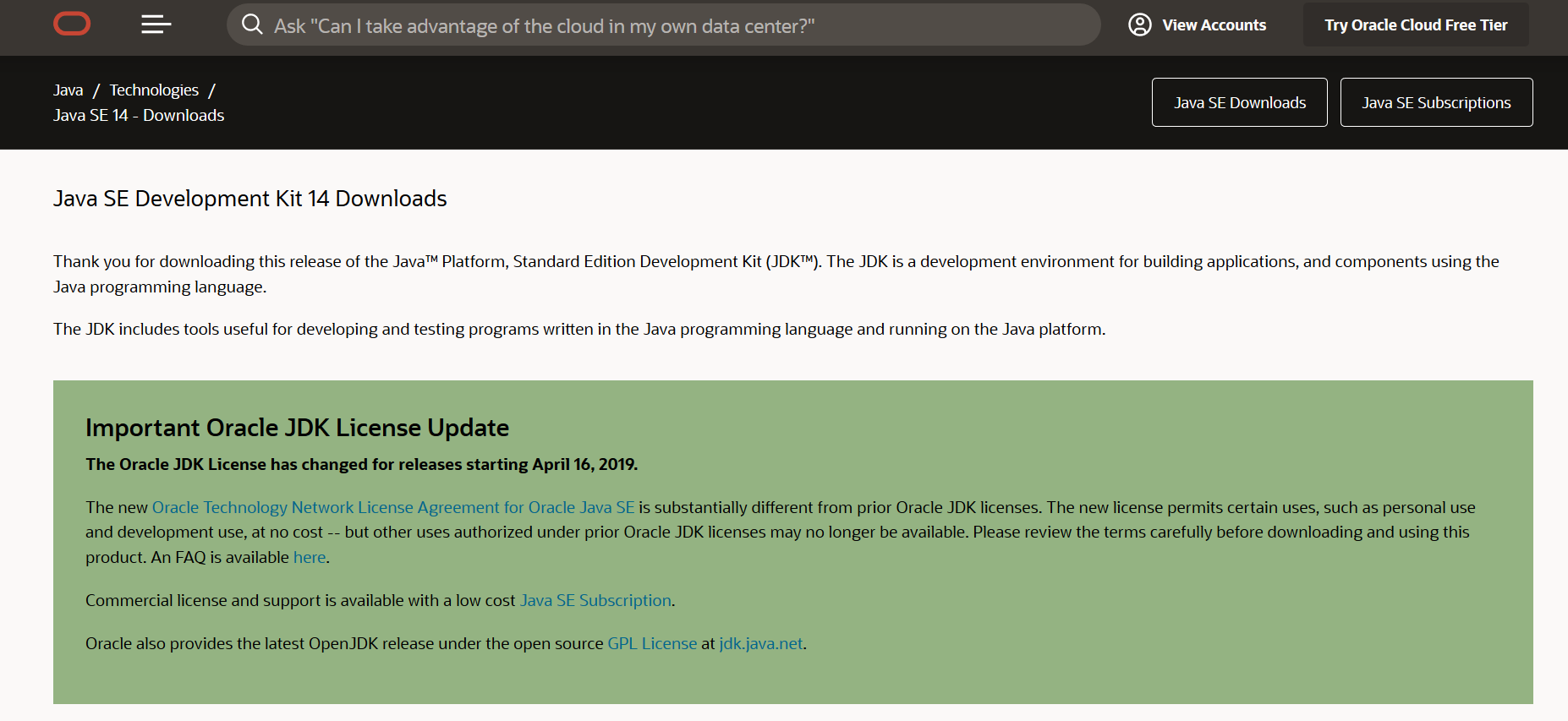The width and height of the screenshot is (1568, 721).
Task: Open the hamburger navigation menu
Action: tap(156, 25)
